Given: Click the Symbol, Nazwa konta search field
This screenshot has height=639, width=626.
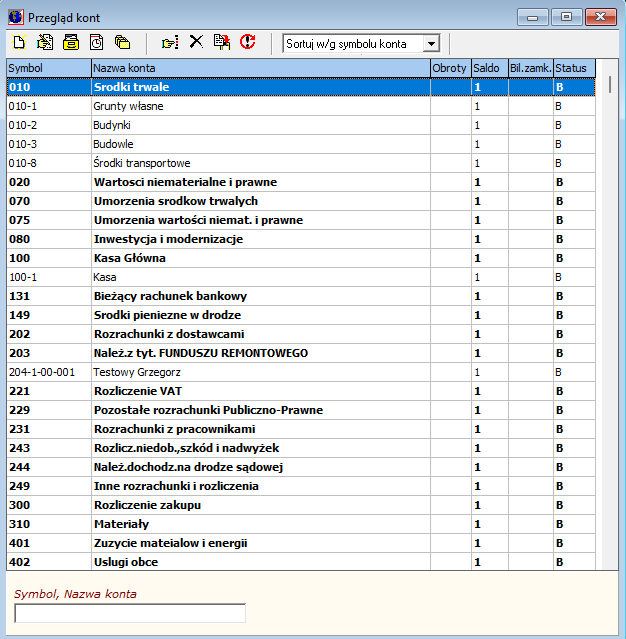Looking at the screenshot, I should 130,613.
